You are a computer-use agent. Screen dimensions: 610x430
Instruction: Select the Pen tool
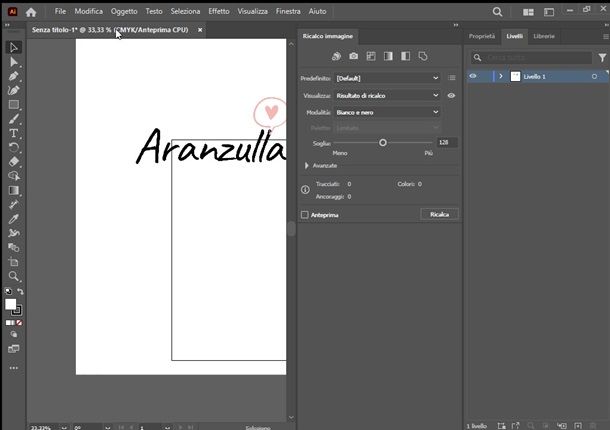click(x=14, y=76)
